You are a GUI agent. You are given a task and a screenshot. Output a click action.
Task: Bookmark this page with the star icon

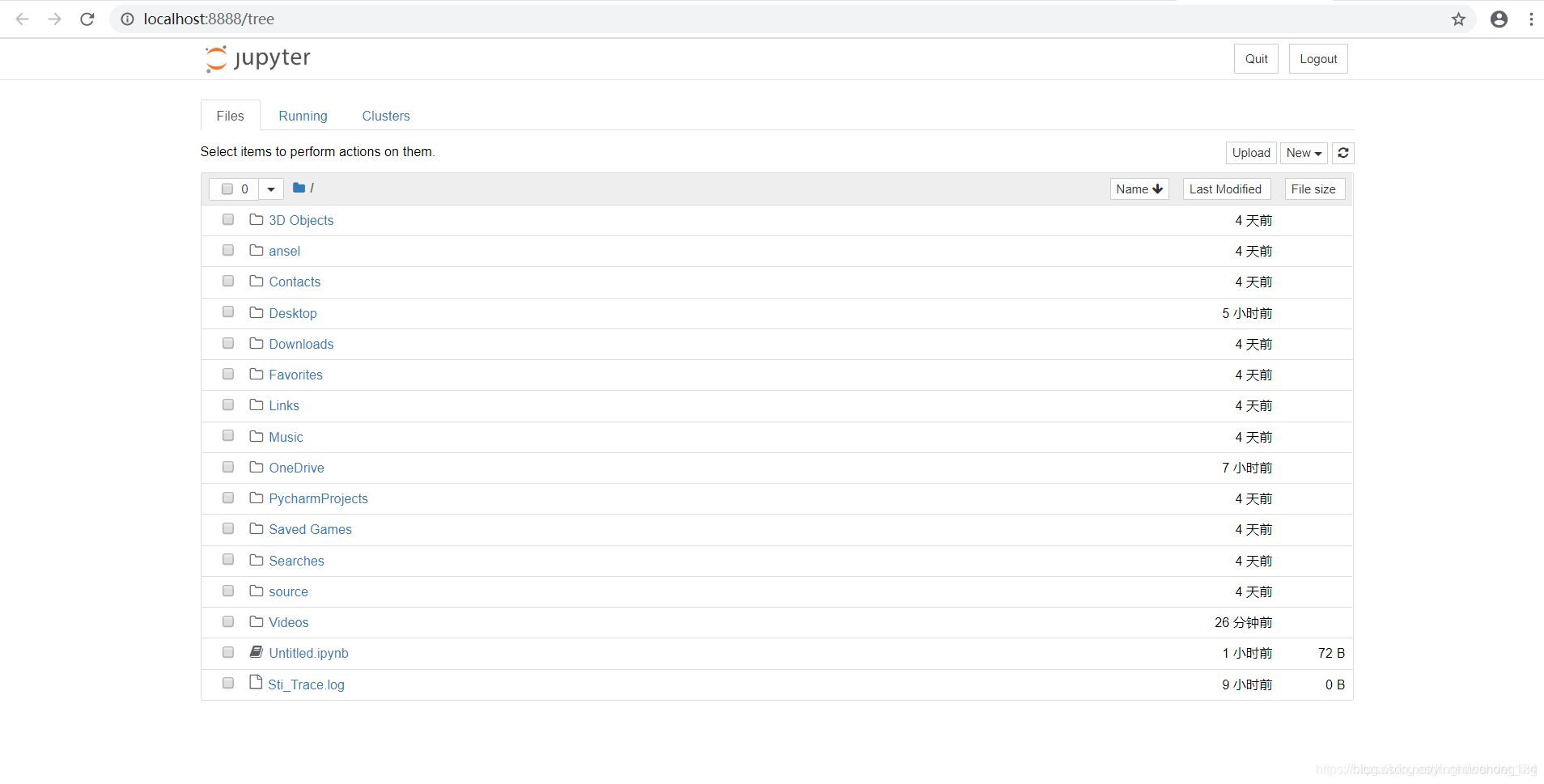click(x=1458, y=19)
